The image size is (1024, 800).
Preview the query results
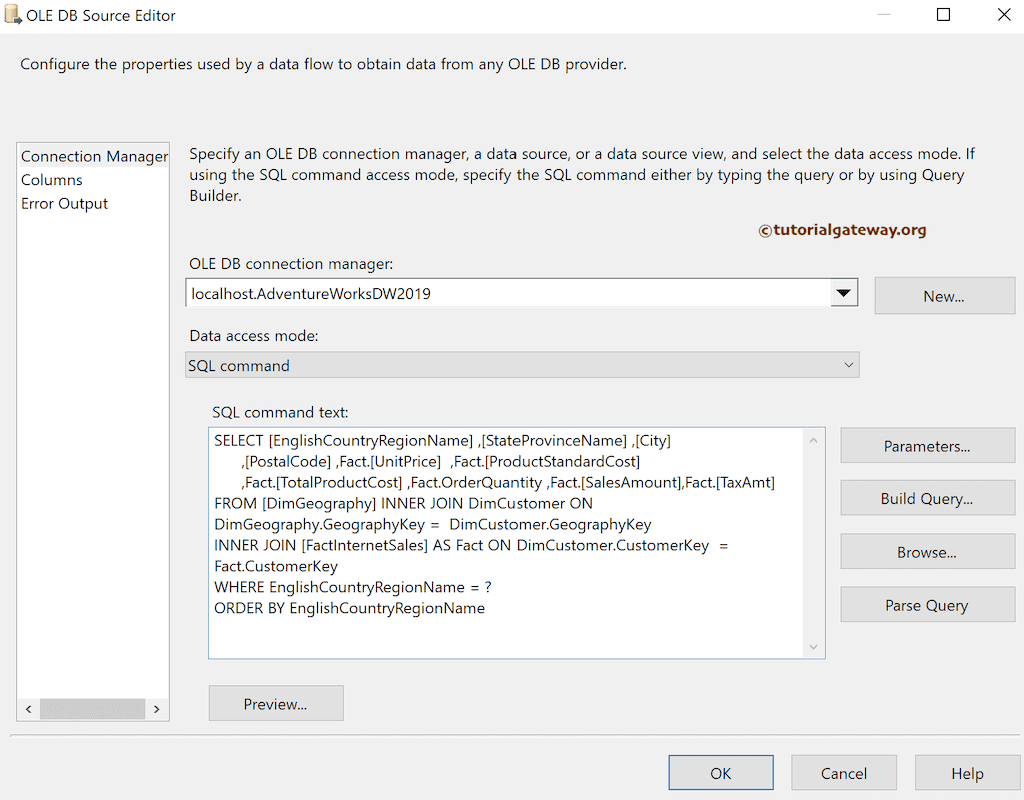pyautogui.click(x=275, y=703)
